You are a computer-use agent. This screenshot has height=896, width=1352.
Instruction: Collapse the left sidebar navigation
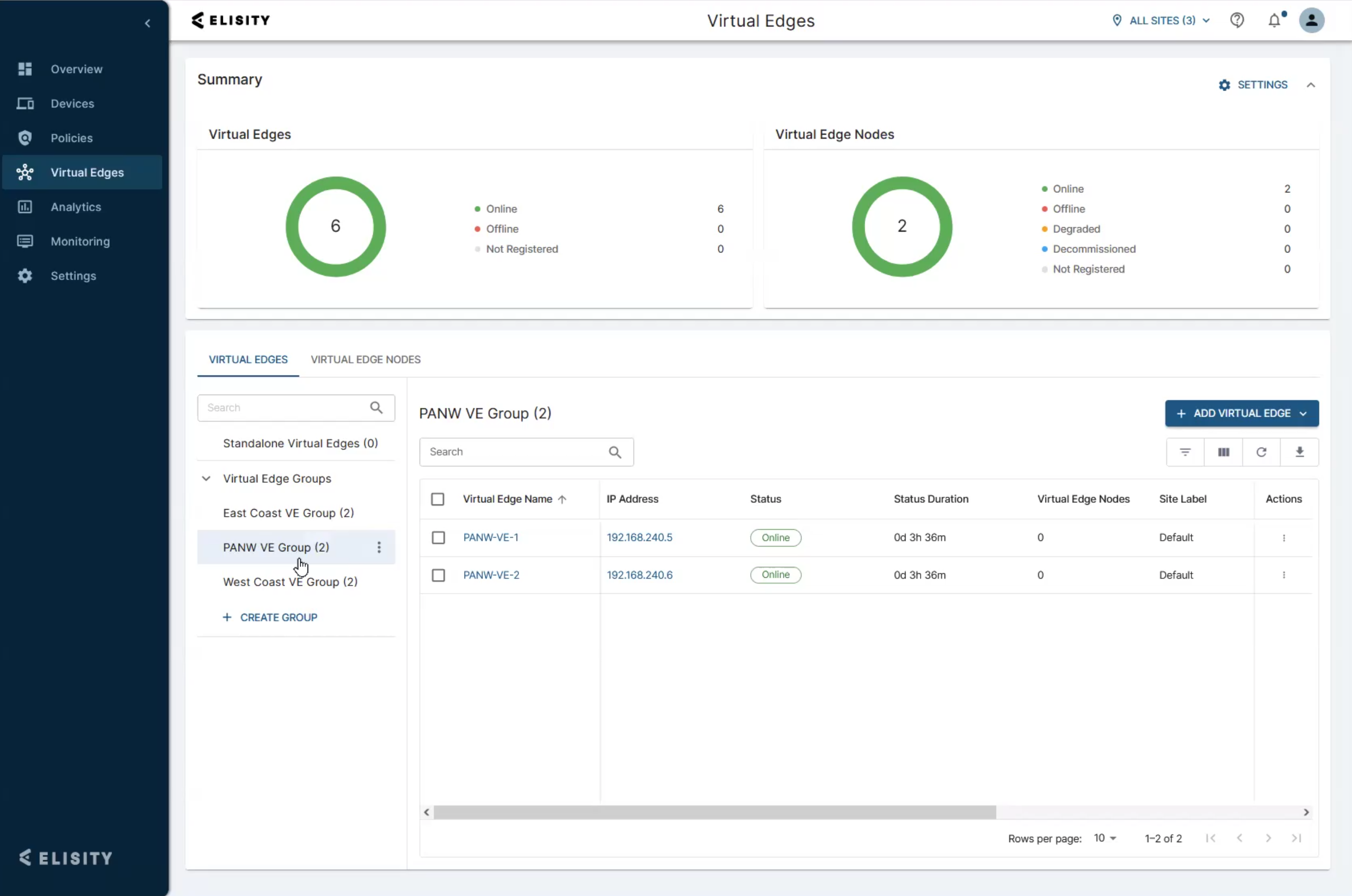tap(147, 24)
